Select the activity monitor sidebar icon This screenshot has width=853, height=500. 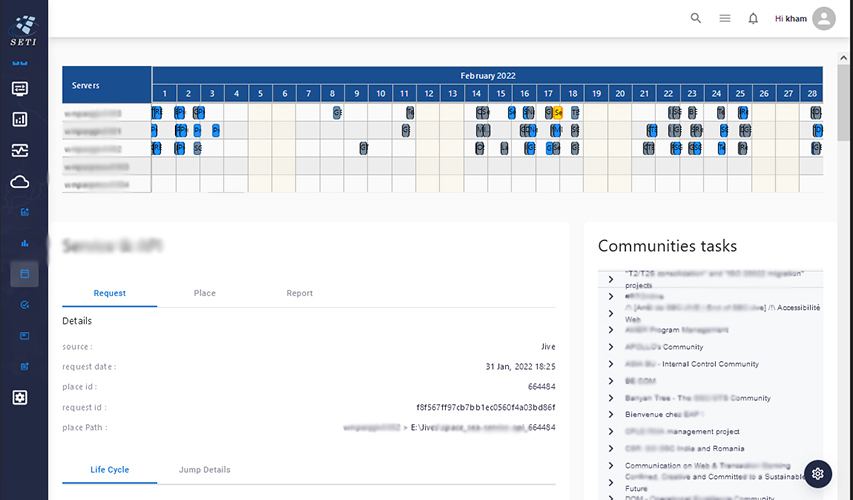click(20, 151)
